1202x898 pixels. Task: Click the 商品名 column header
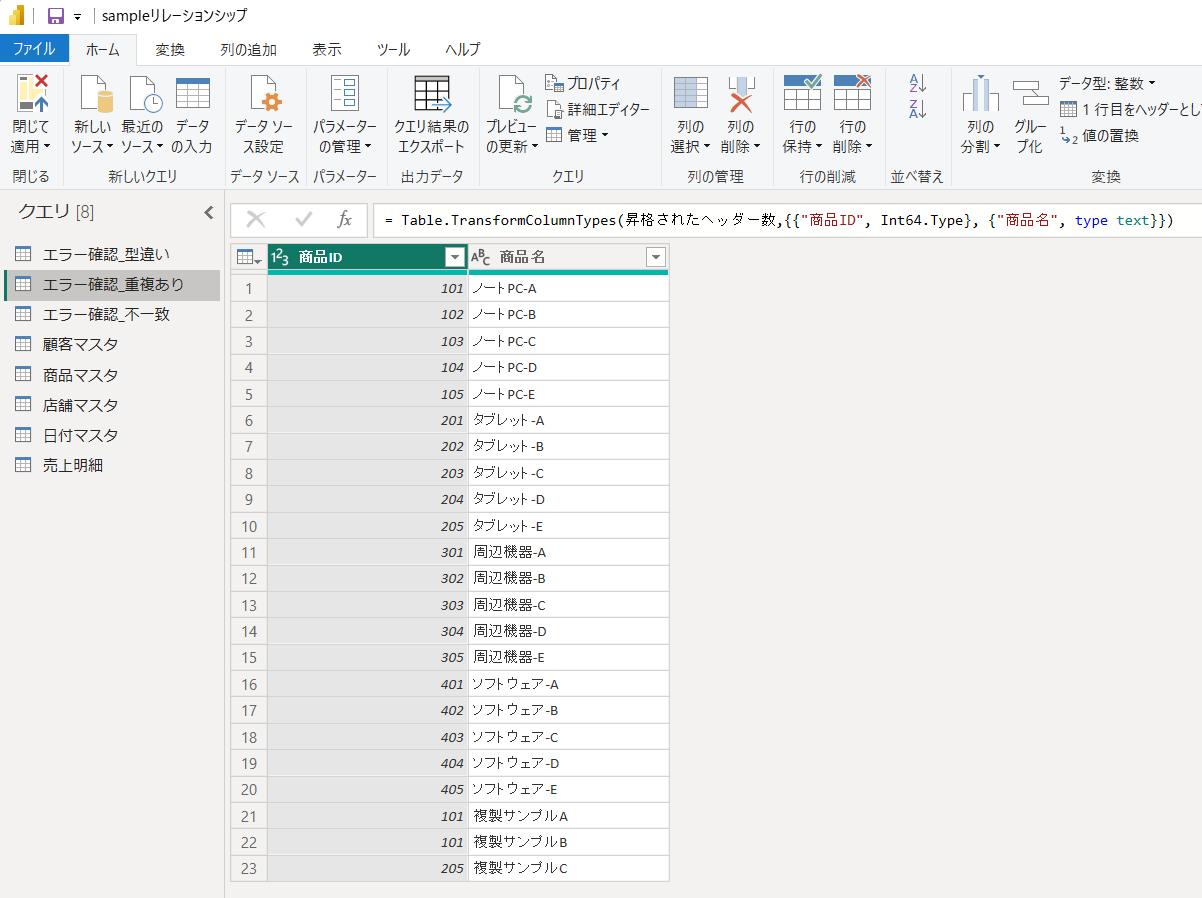(x=568, y=257)
